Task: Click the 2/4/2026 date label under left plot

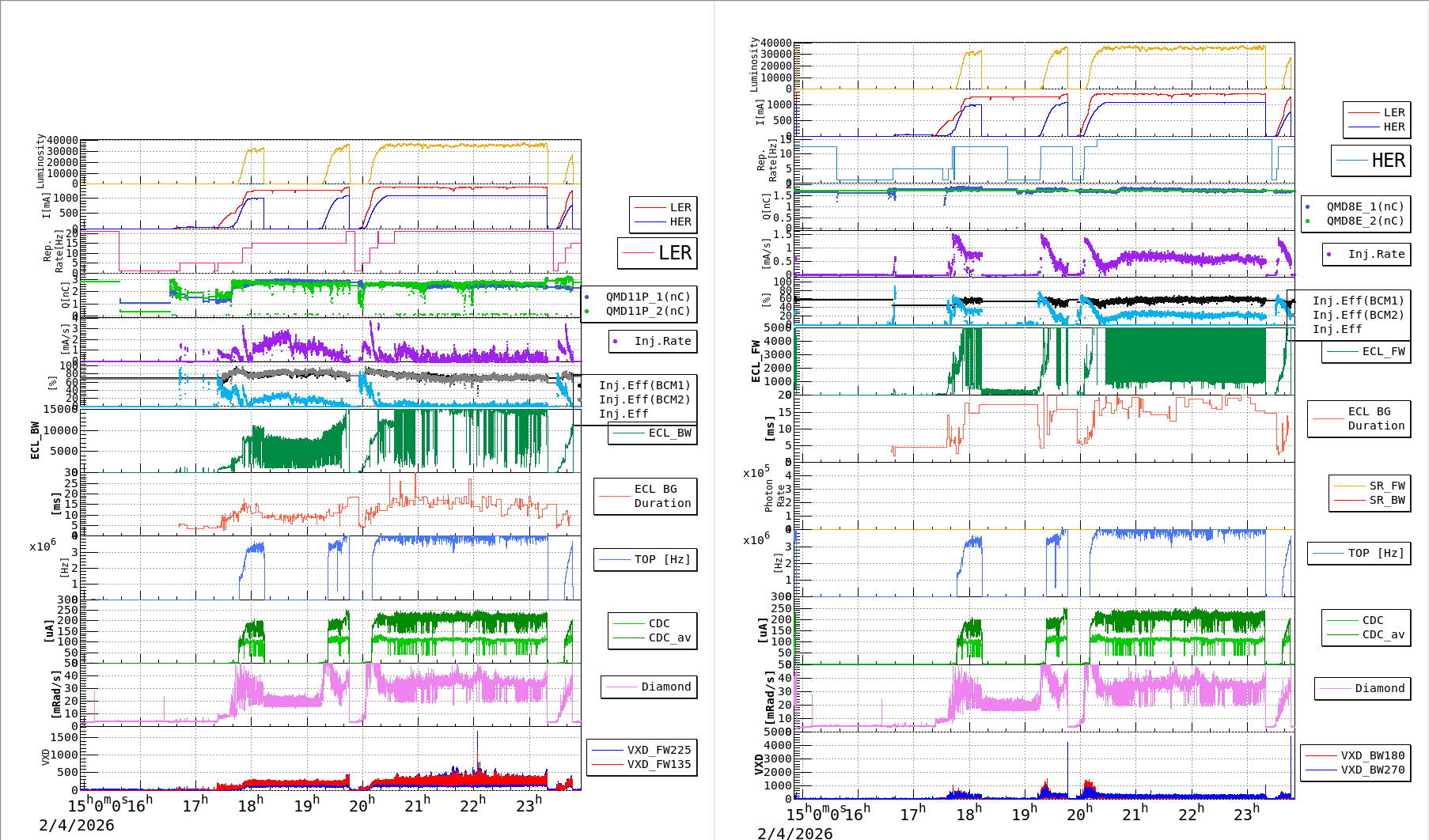Action: point(77,826)
